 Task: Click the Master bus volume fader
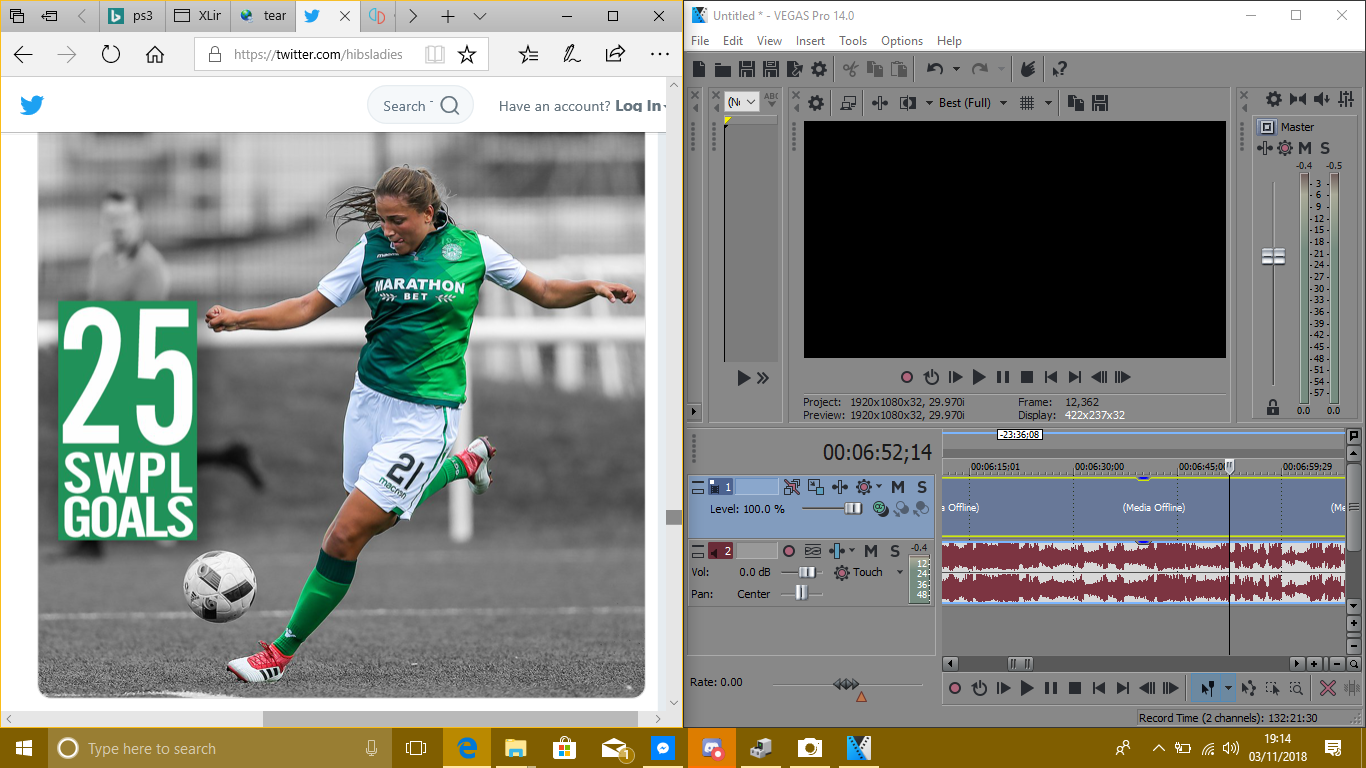[1273, 256]
